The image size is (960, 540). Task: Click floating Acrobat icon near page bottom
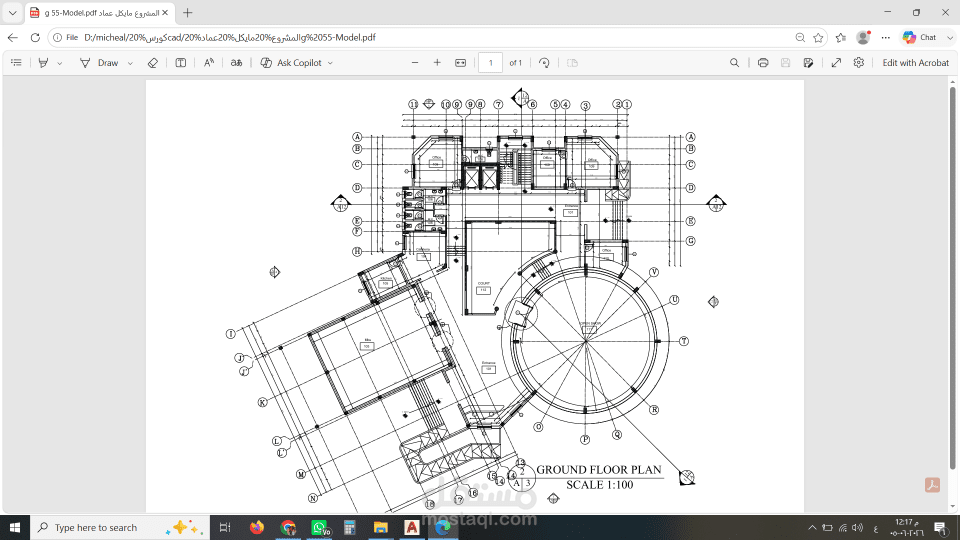pyautogui.click(x=932, y=486)
